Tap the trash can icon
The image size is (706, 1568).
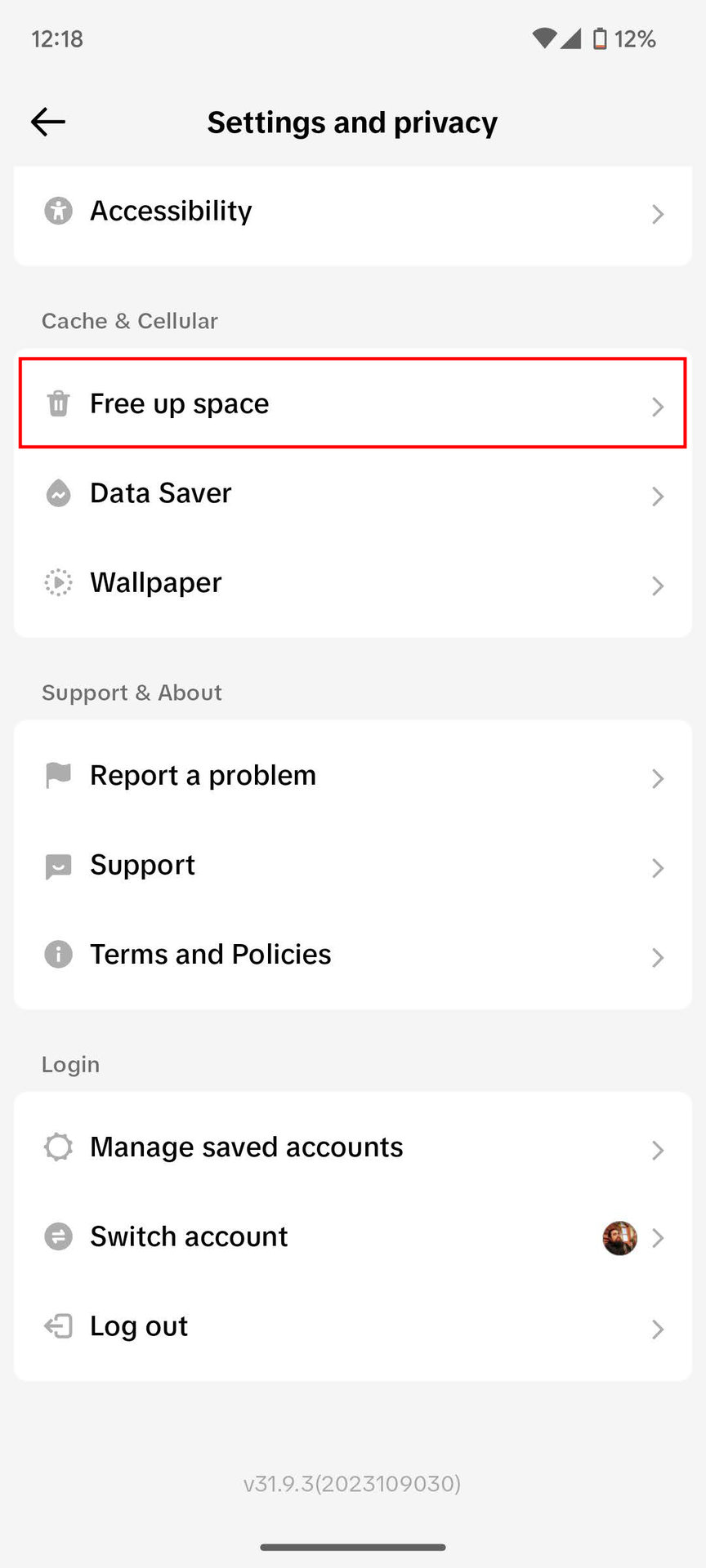(58, 403)
